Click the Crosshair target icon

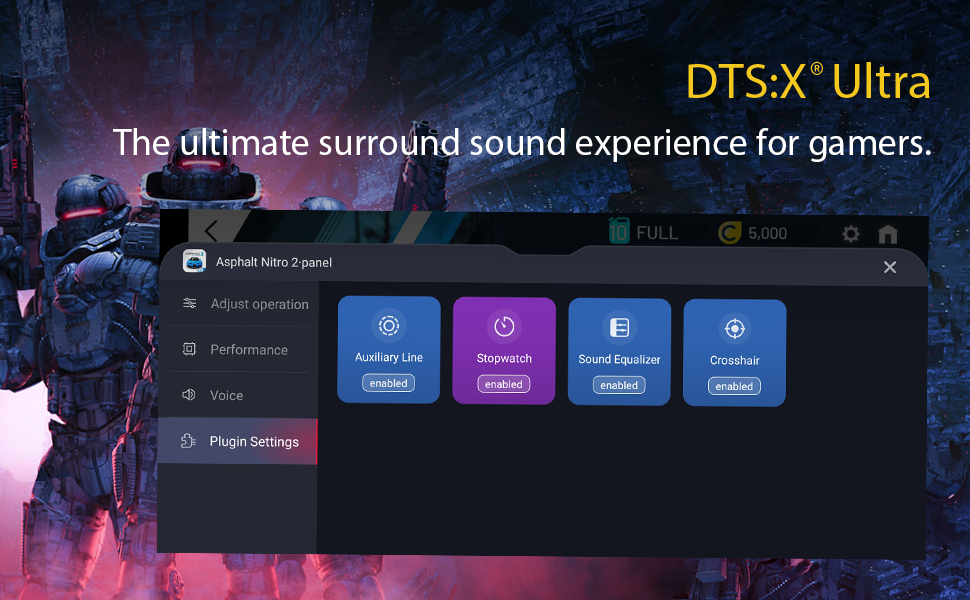pos(734,328)
